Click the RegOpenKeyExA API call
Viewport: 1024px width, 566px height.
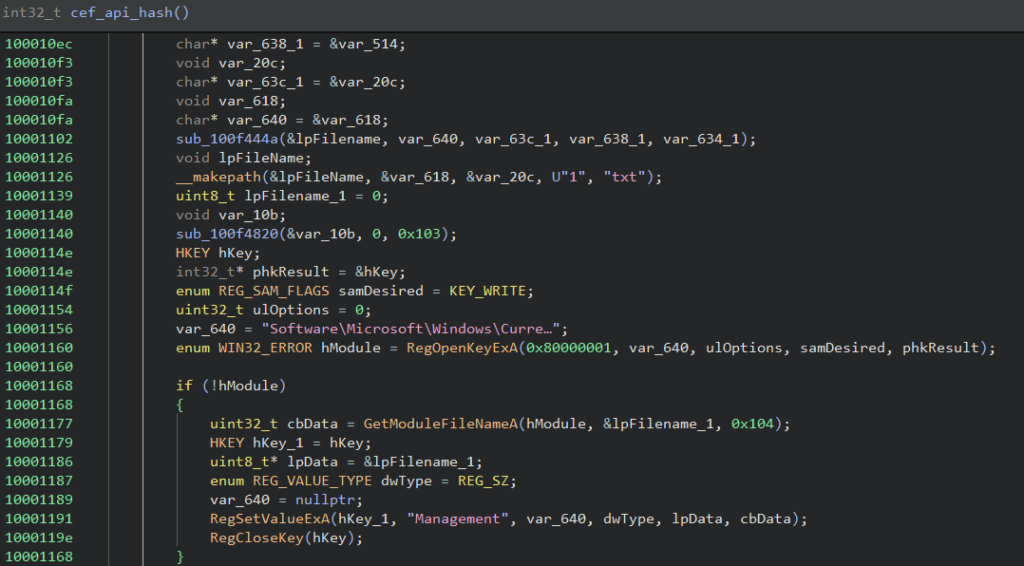pyautogui.click(x=462, y=348)
